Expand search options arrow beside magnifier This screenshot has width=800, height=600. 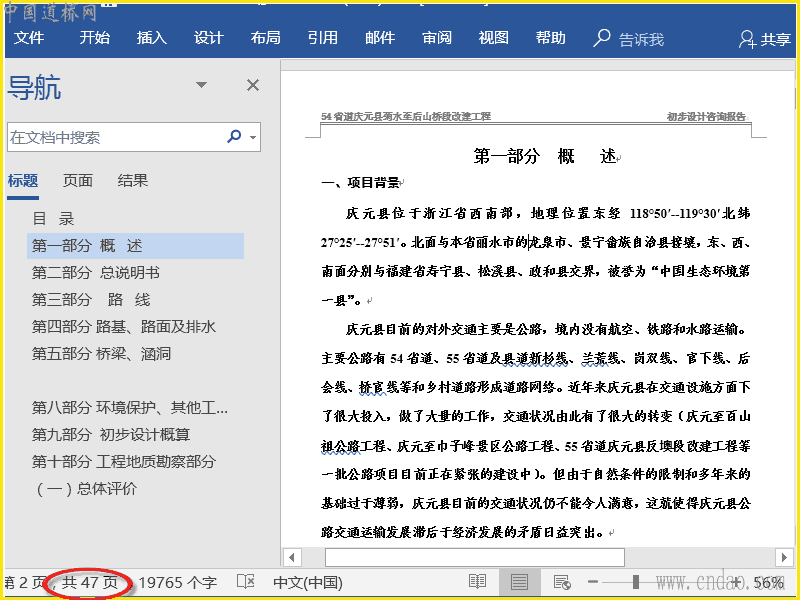click(x=253, y=137)
